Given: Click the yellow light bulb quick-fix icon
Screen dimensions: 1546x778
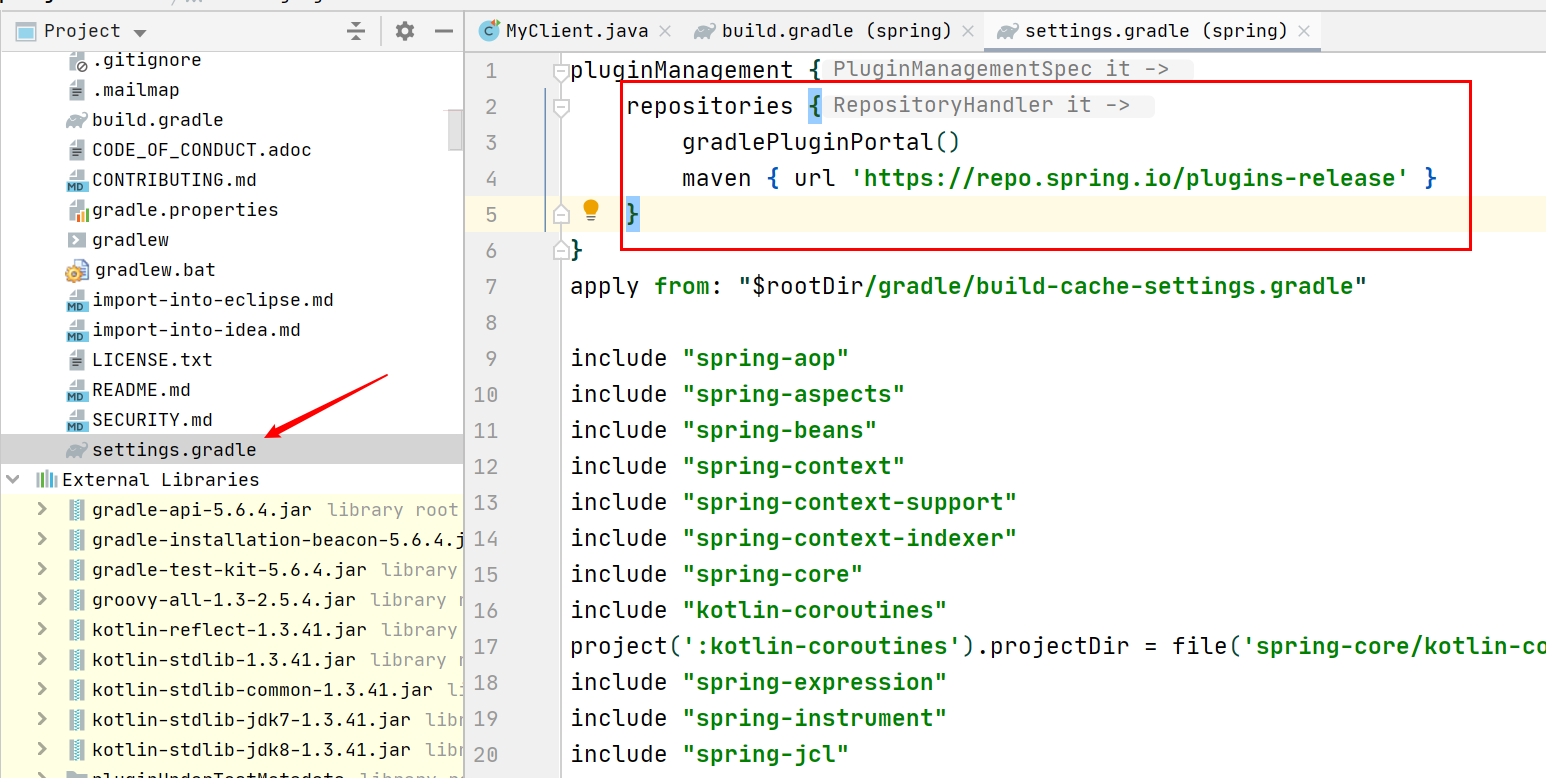Looking at the screenshot, I should pyautogui.click(x=591, y=210).
